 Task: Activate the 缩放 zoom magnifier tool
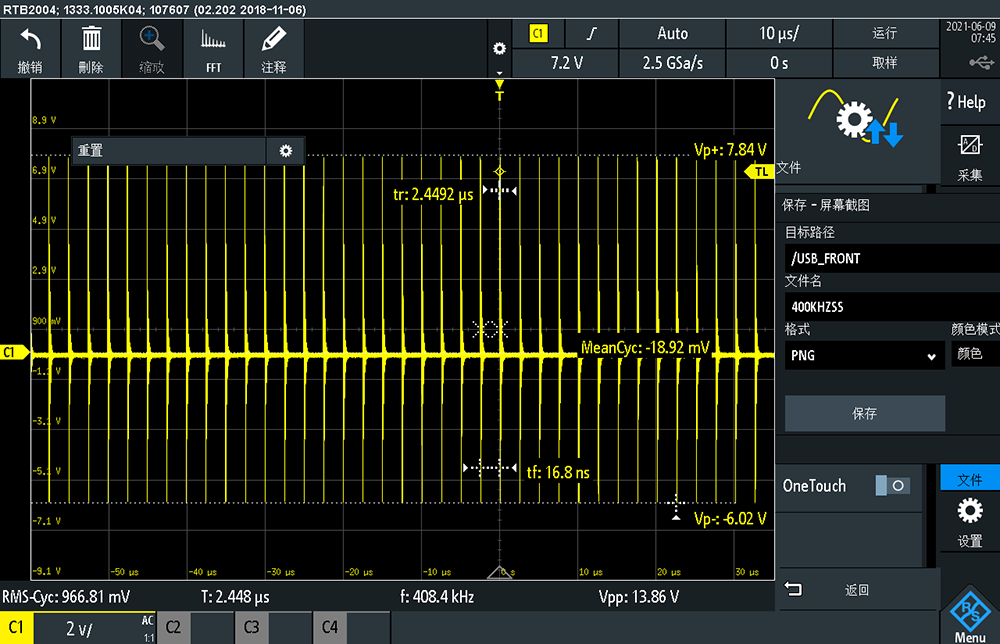click(152, 41)
